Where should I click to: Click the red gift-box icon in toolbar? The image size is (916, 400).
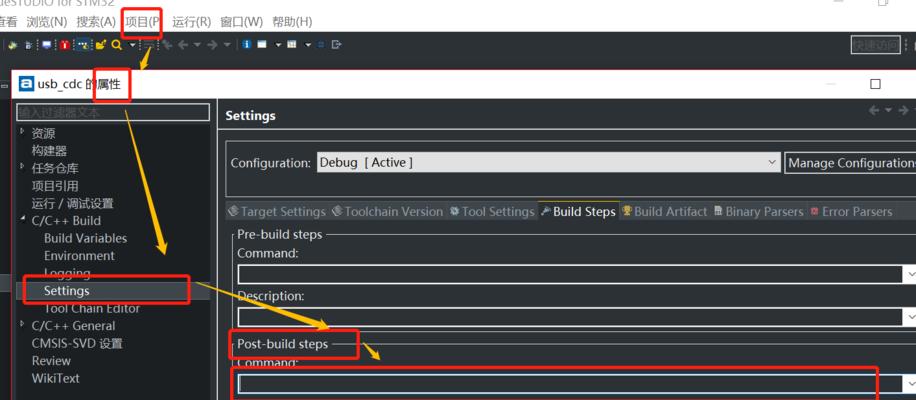[64, 45]
